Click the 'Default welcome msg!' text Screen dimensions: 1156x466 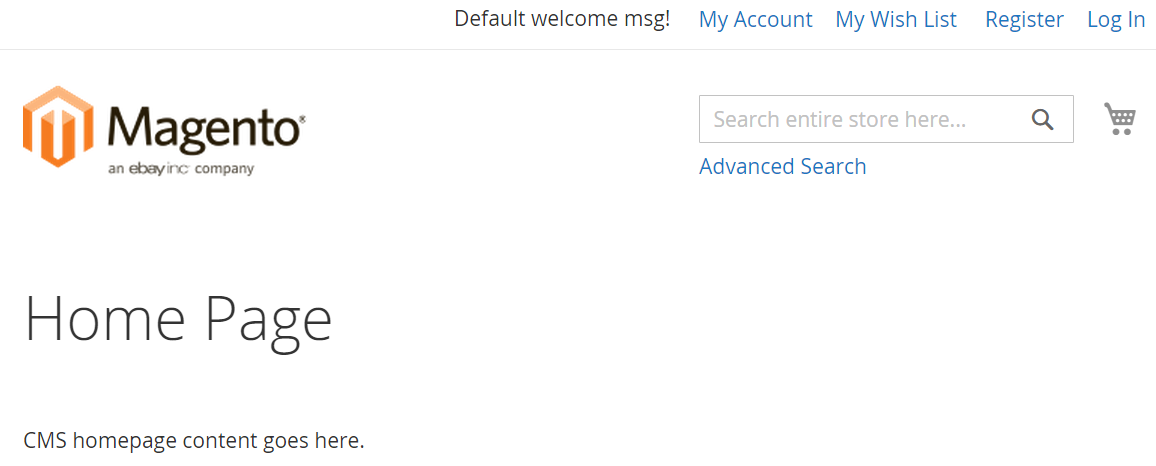pyautogui.click(x=562, y=19)
